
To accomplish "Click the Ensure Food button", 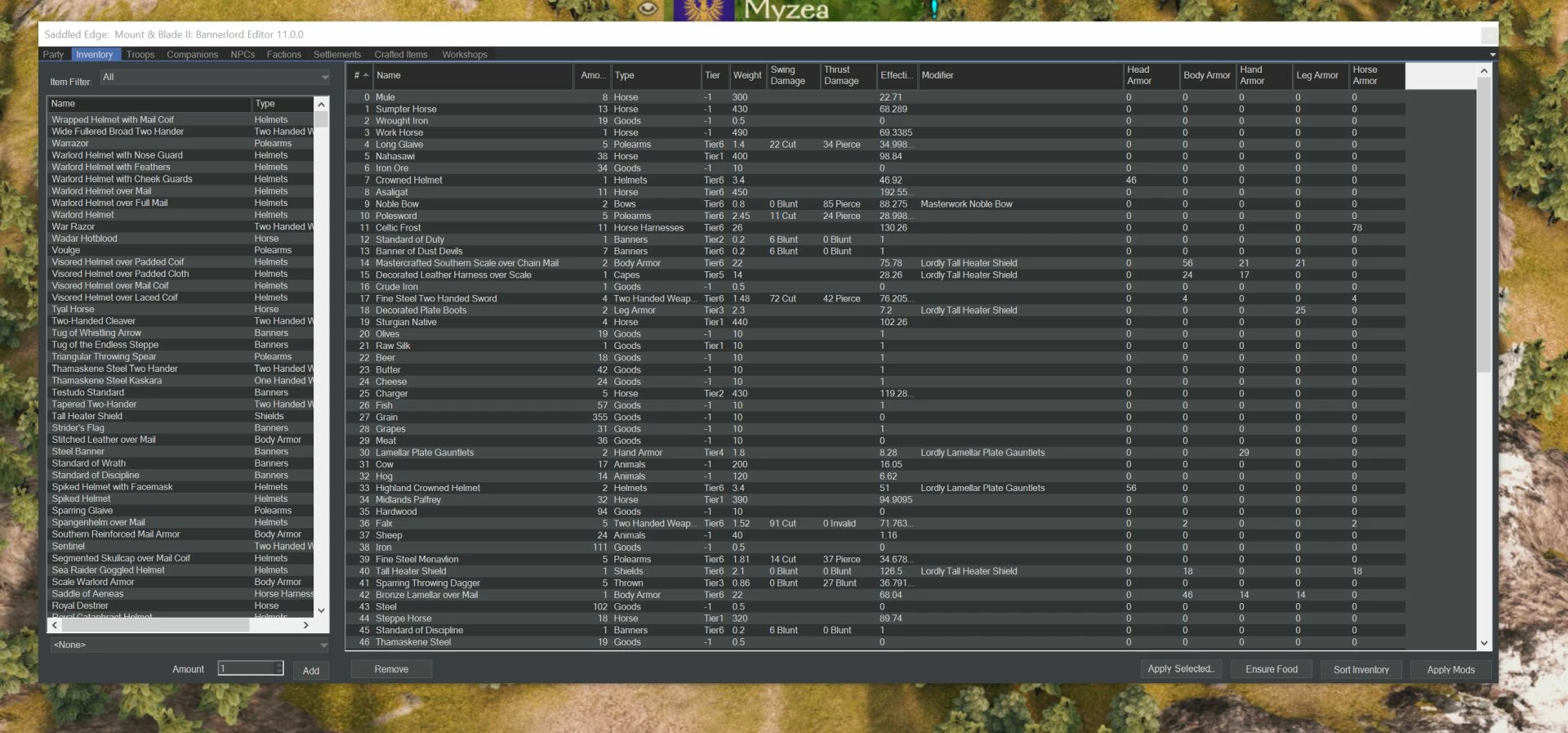I will point(1272,669).
